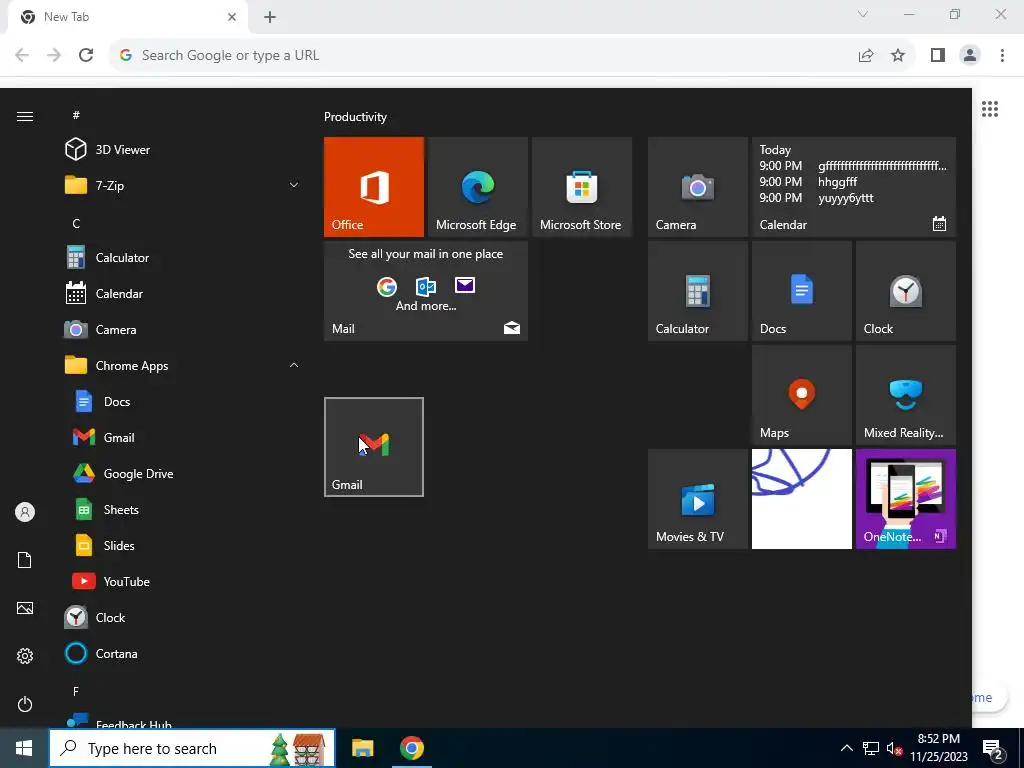
Task: Click the Windows Start button
Action: click(24, 748)
